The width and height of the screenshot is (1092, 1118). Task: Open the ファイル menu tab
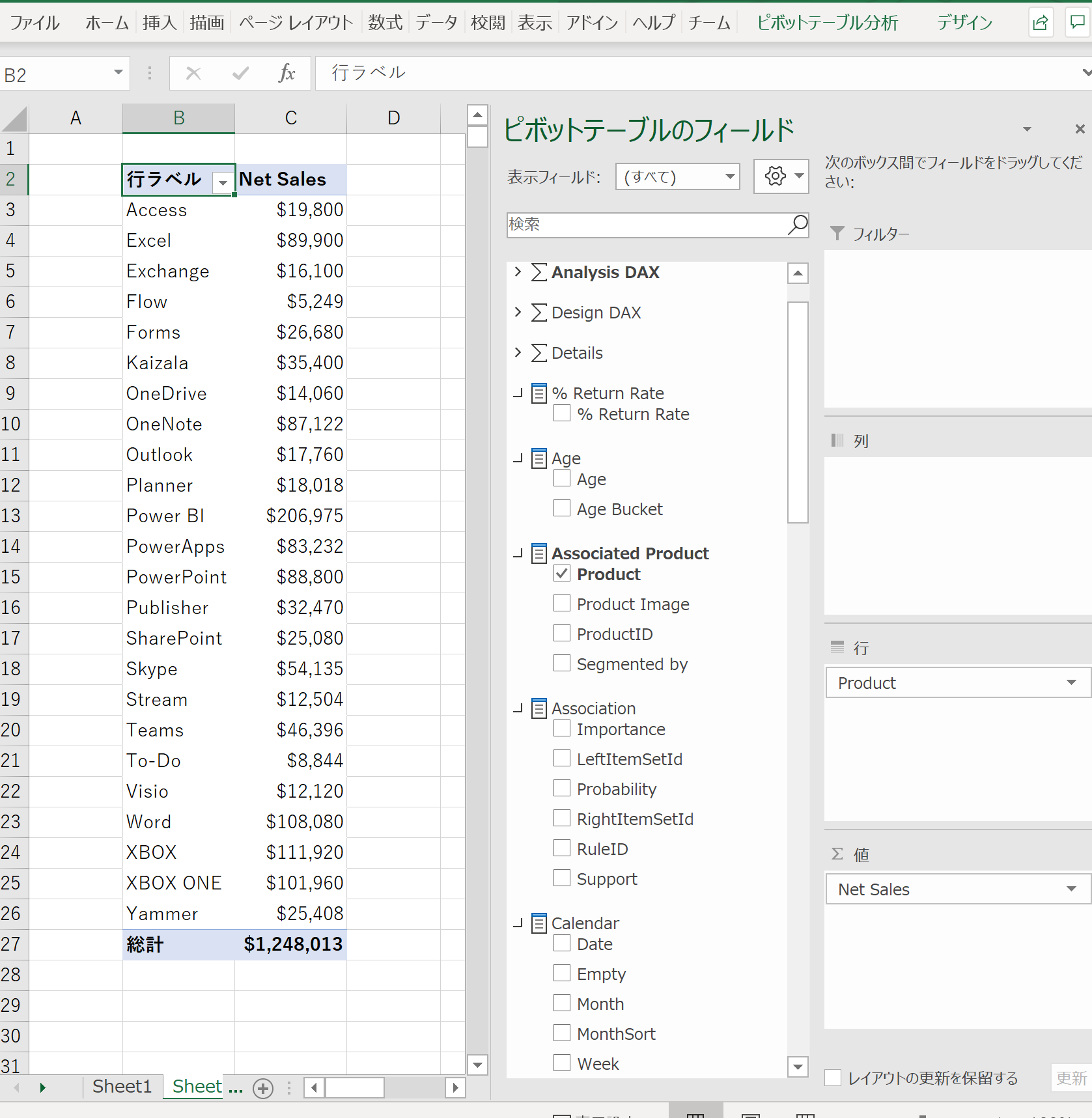point(35,23)
